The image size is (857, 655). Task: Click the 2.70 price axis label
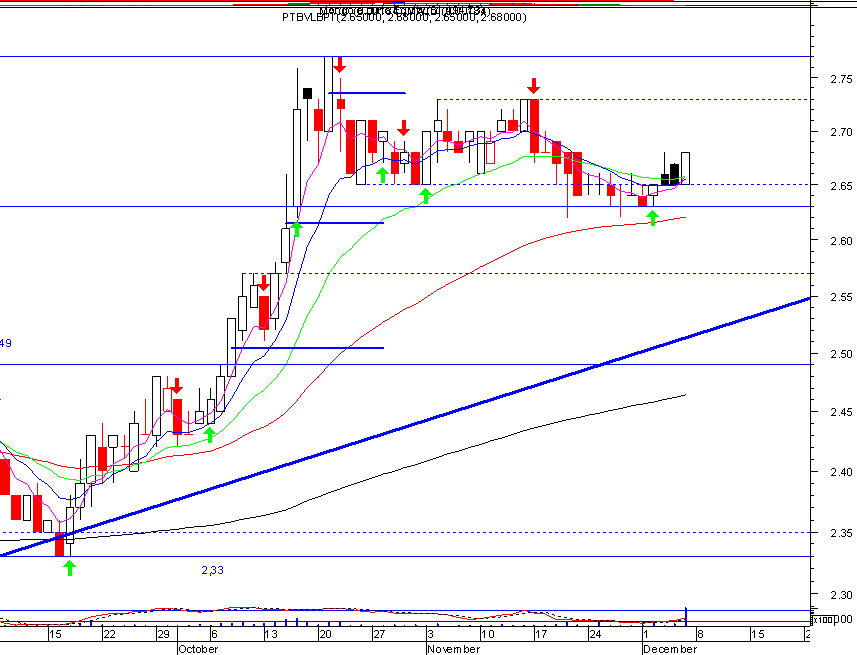click(x=841, y=132)
